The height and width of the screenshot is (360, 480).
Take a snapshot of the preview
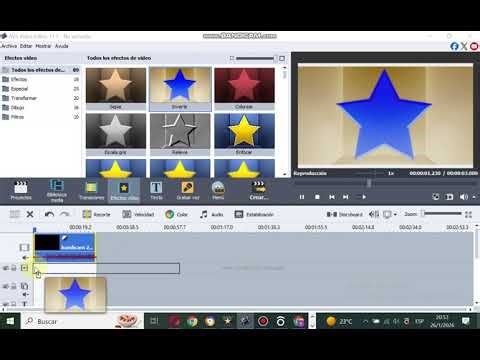pos(436,197)
